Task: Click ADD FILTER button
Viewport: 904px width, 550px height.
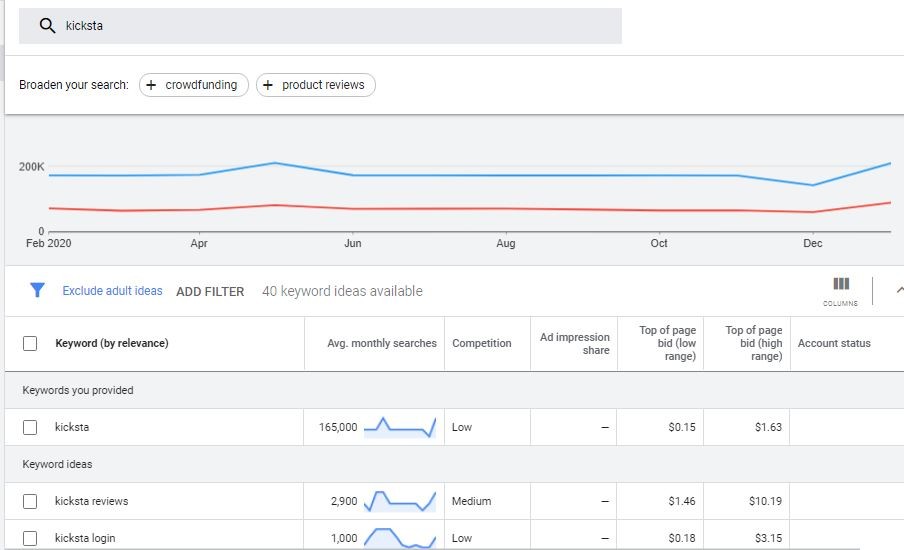Action: 210,292
